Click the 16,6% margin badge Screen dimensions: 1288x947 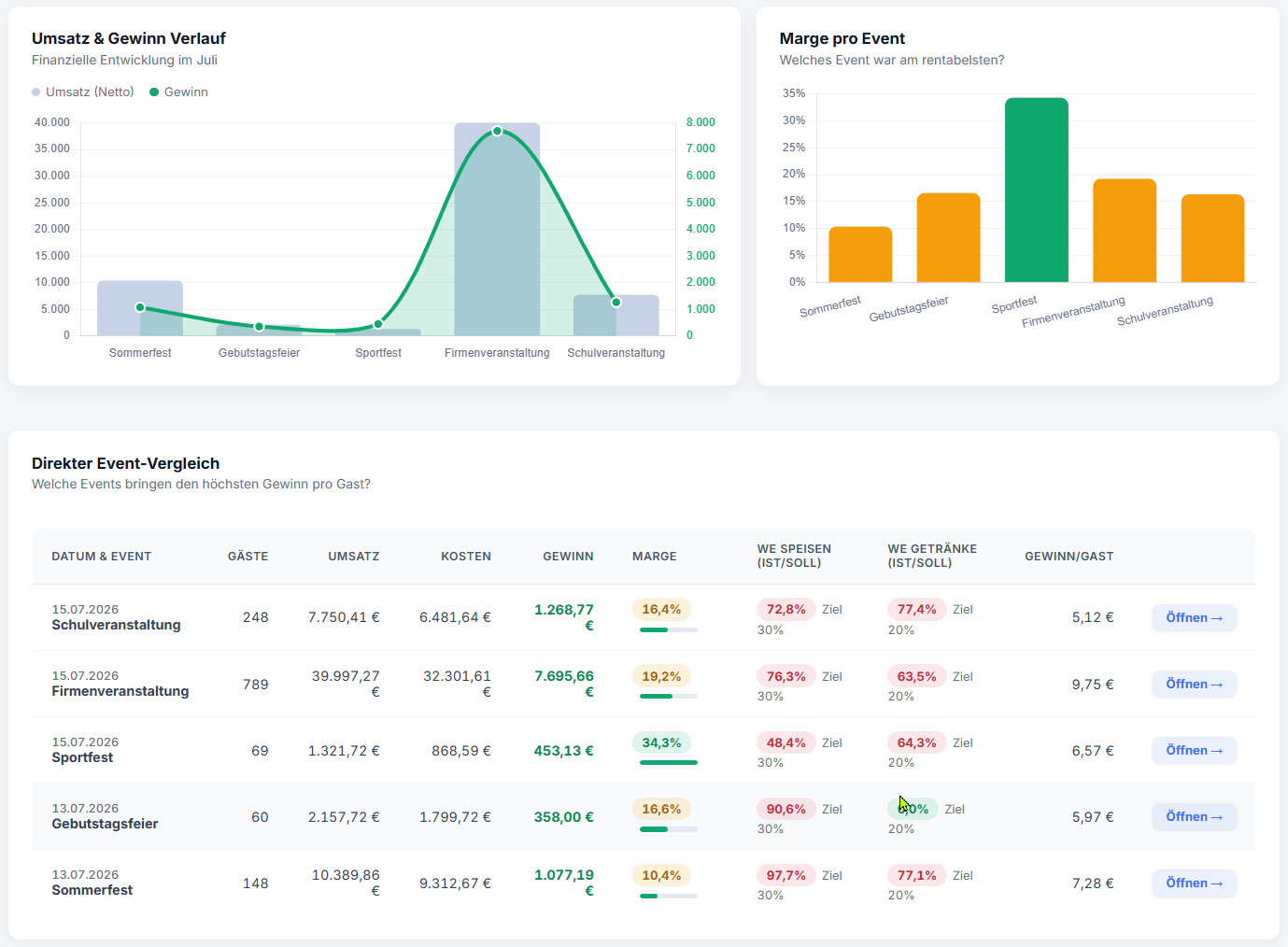click(x=661, y=809)
